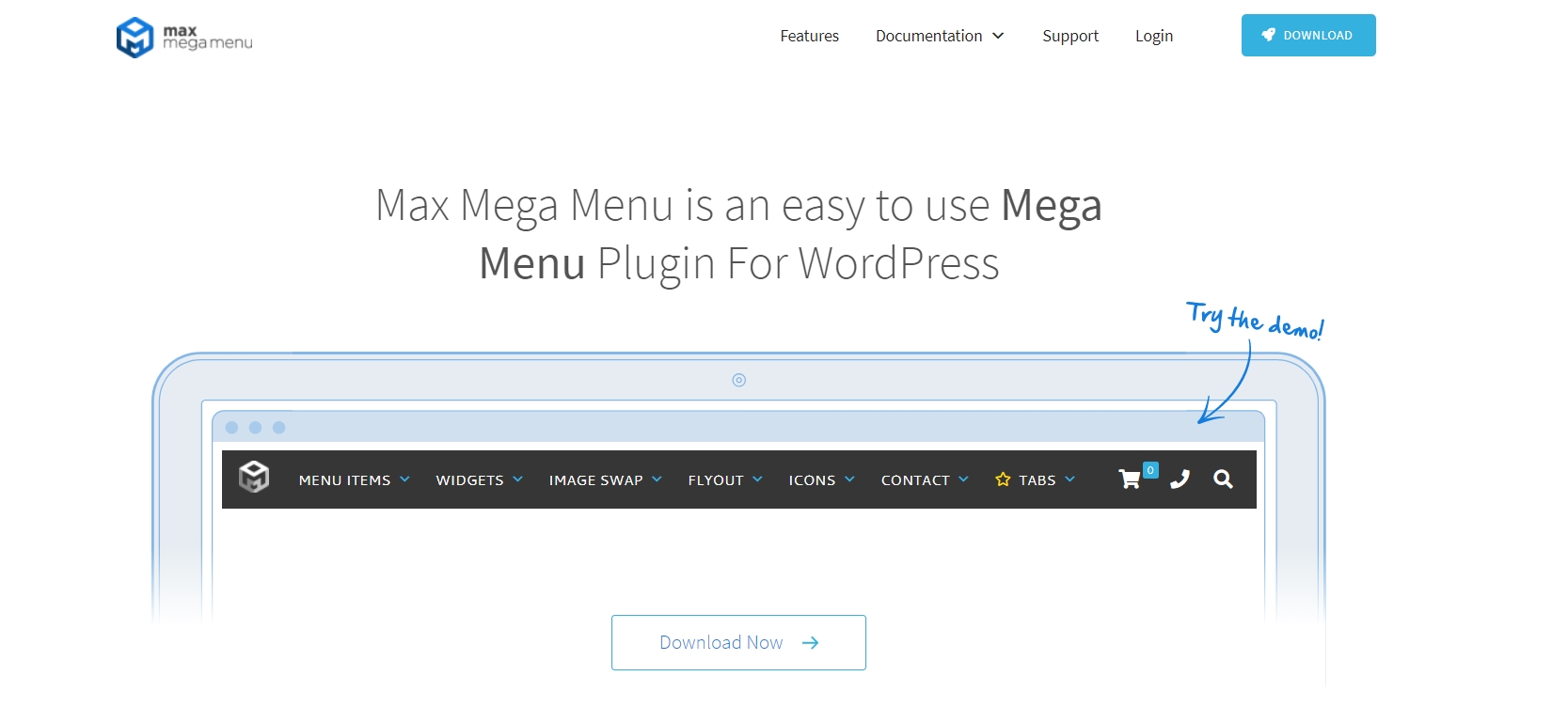
Task: Expand the Documentation dropdown chevron
Action: tap(998, 36)
